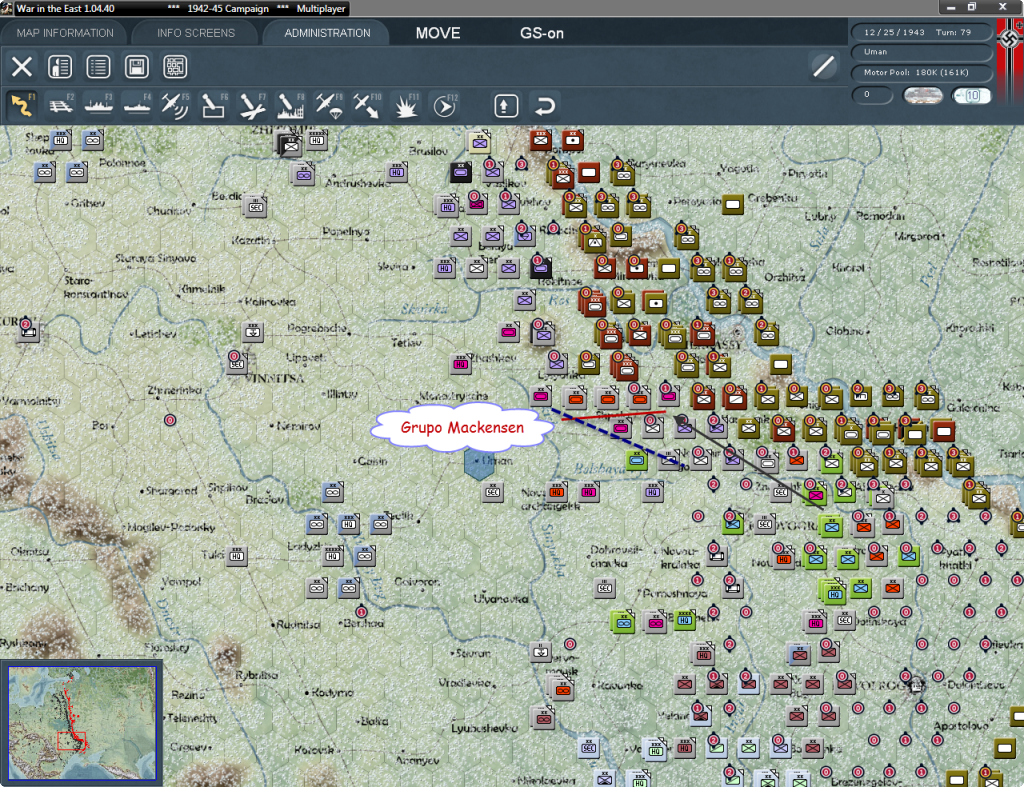Click the Popelnya town label
This screenshot has width=1024, height=787.
[345, 232]
